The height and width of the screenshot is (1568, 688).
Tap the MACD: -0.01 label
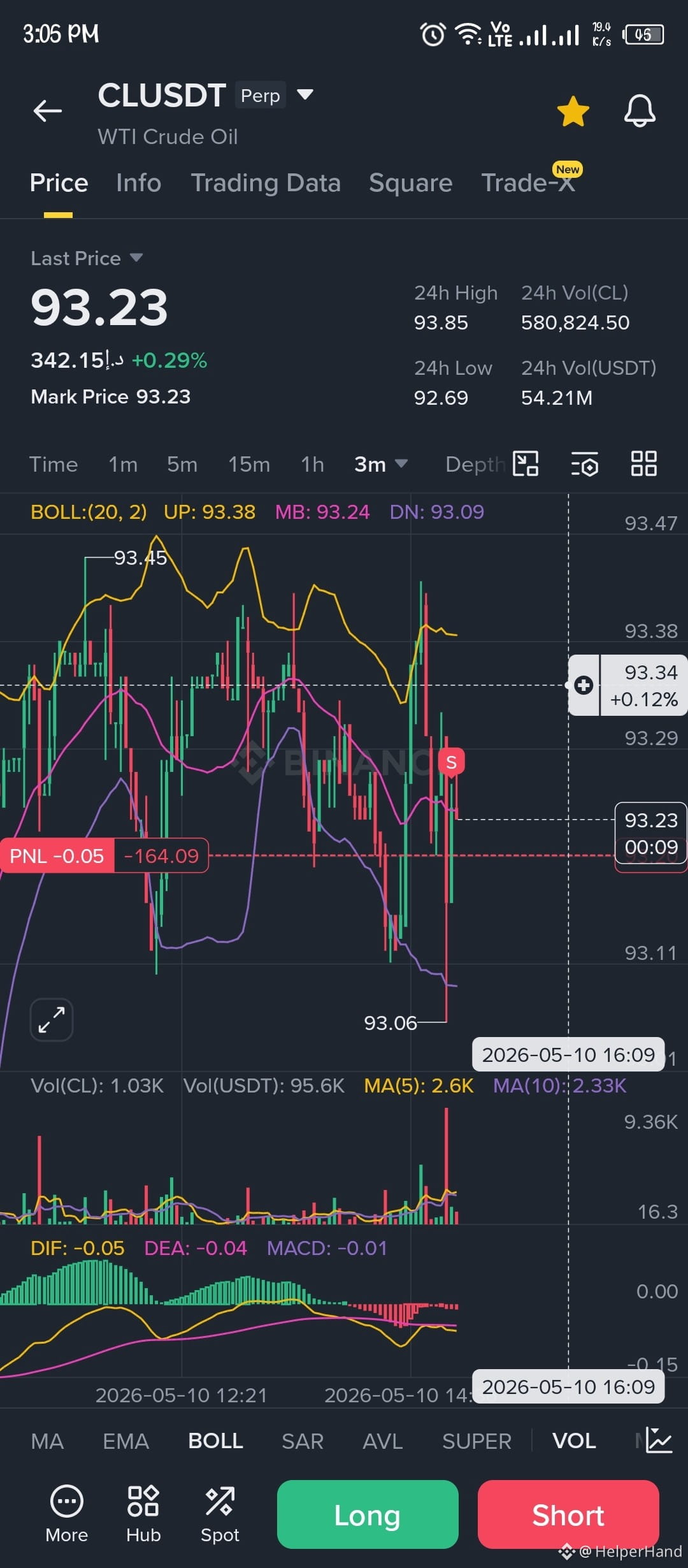coord(327,1248)
